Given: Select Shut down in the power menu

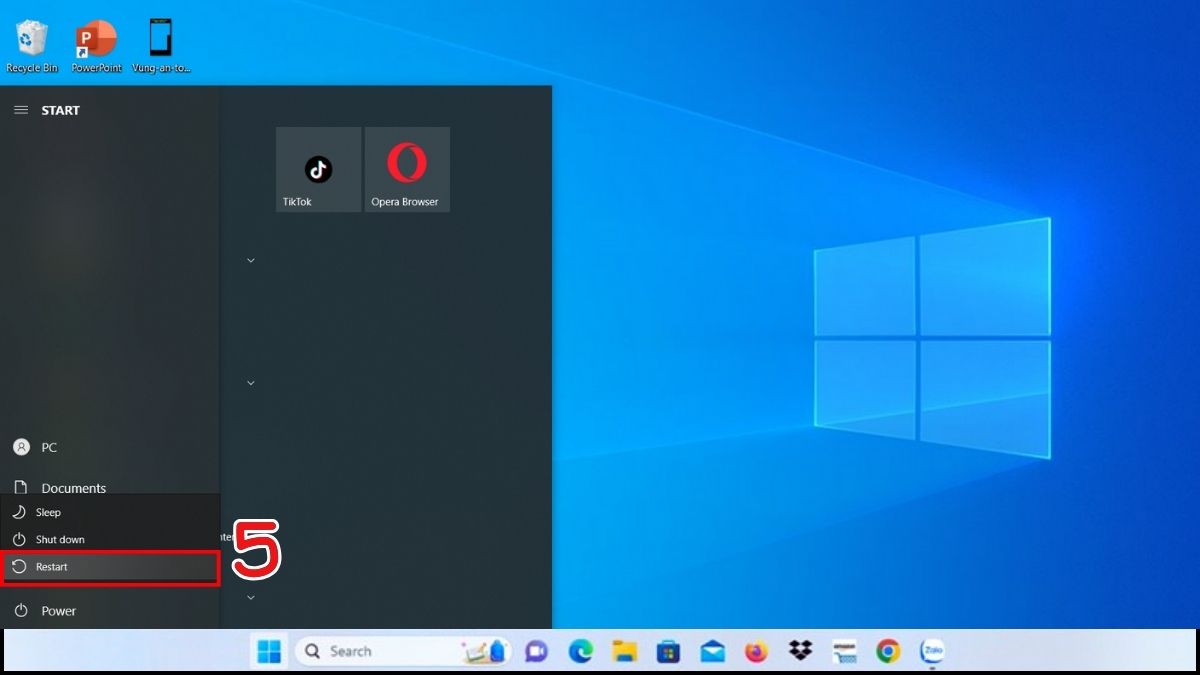Looking at the screenshot, I should click(x=60, y=540).
